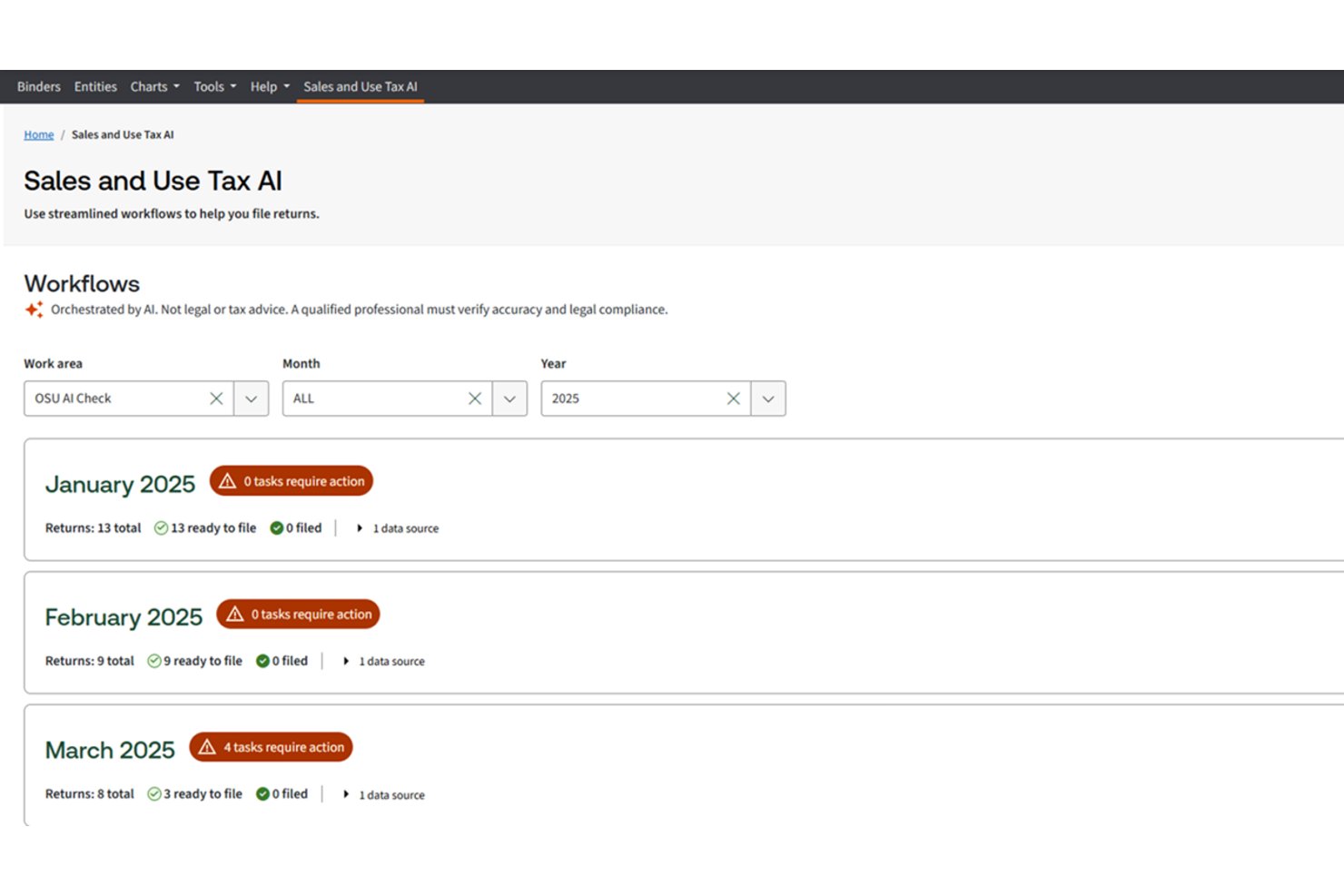The width and height of the screenshot is (1344, 896).
Task: Open the February 2025 workflow heading
Action: (124, 617)
